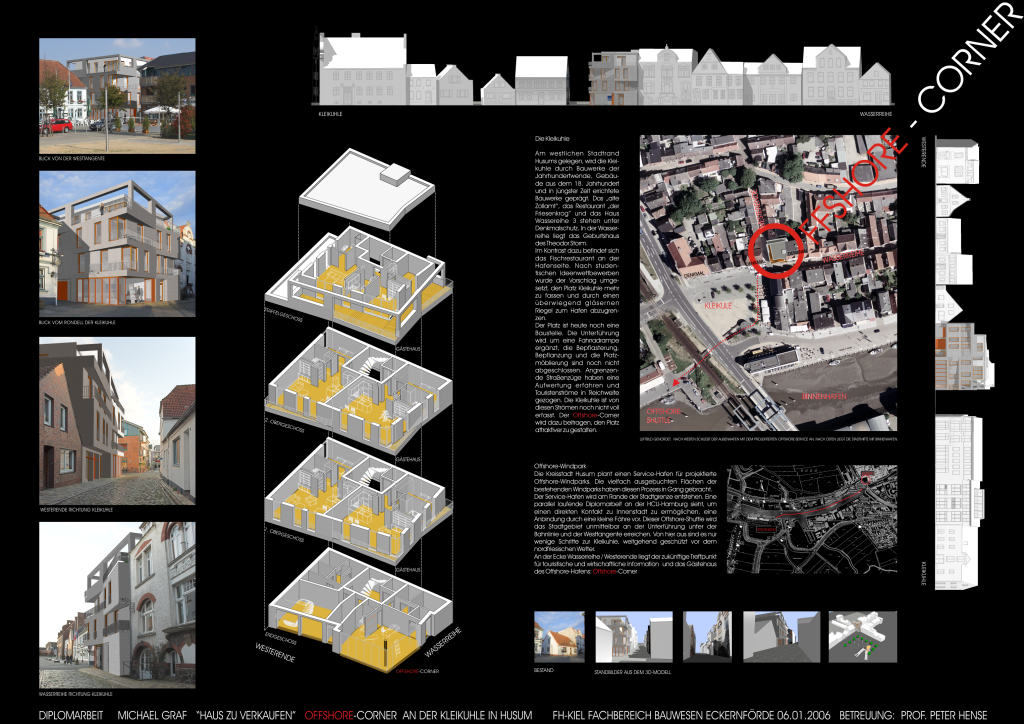Image resolution: width=1024 pixels, height=724 pixels.
Task: Click the "BESTAND" caption under the first small thumbnail
Action: pyautogui.click(x=543, y=670)
